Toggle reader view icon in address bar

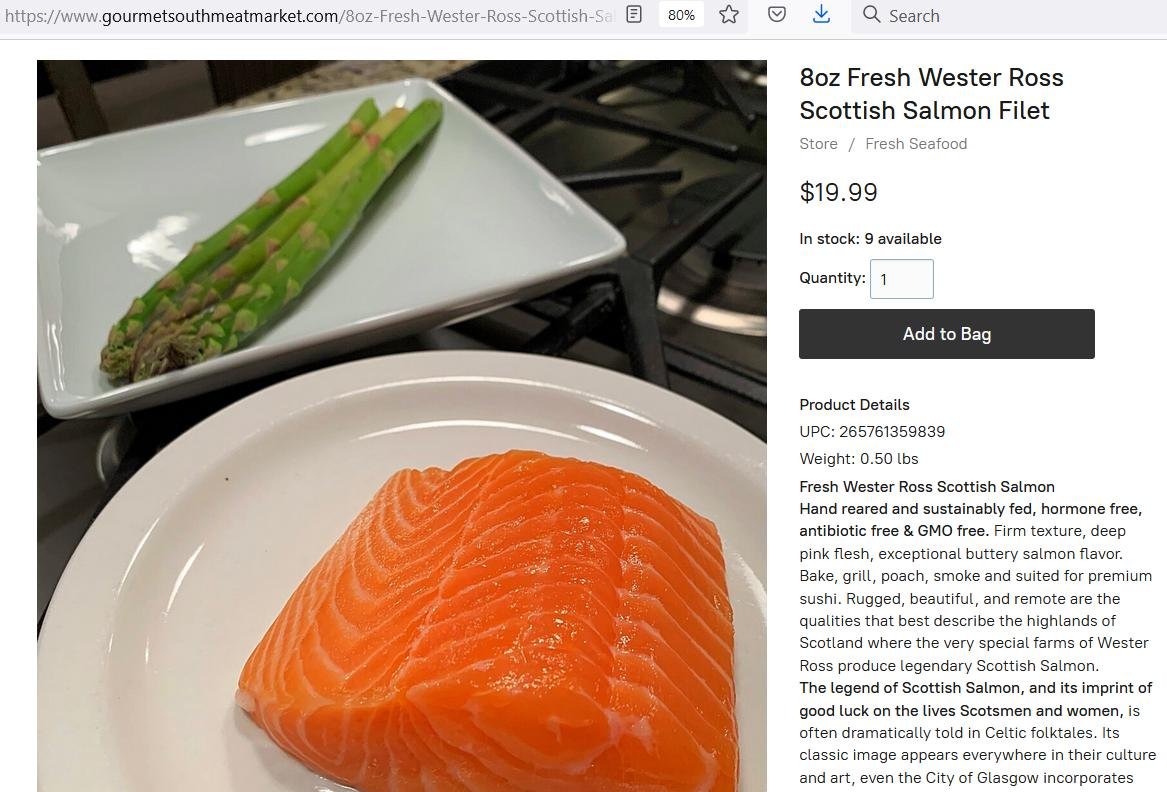[634, 14]
